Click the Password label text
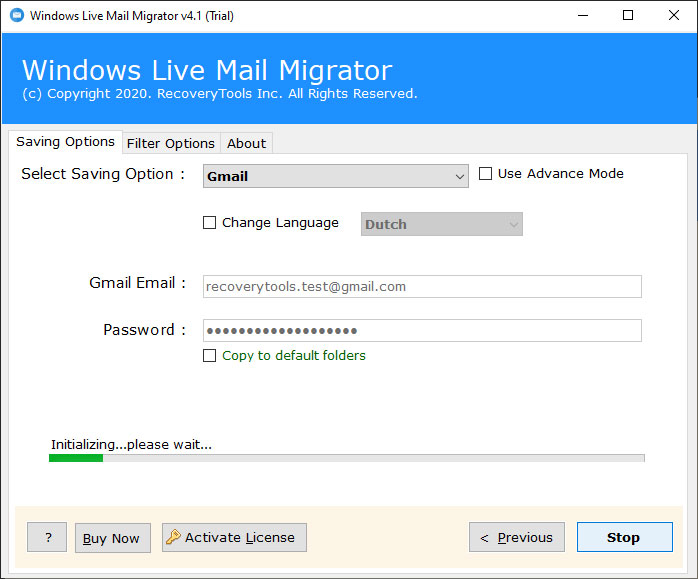Screen dimensions: 698x579 (x=144, y=330)
